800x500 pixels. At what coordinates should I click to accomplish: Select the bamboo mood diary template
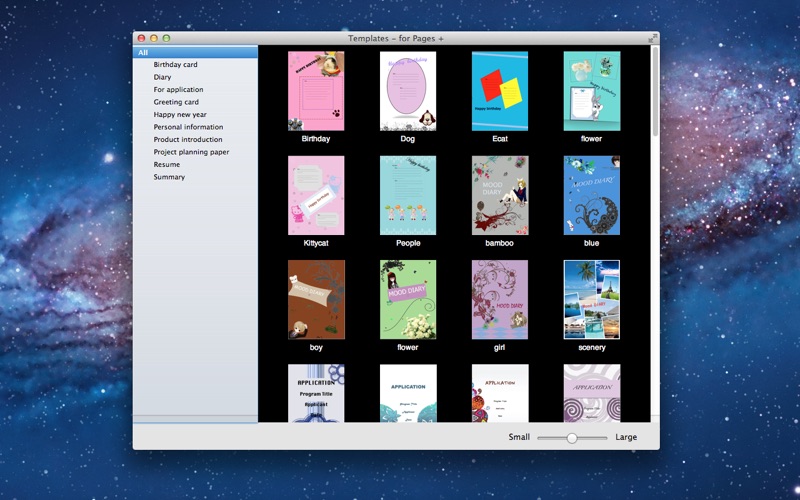pos(499,195)
